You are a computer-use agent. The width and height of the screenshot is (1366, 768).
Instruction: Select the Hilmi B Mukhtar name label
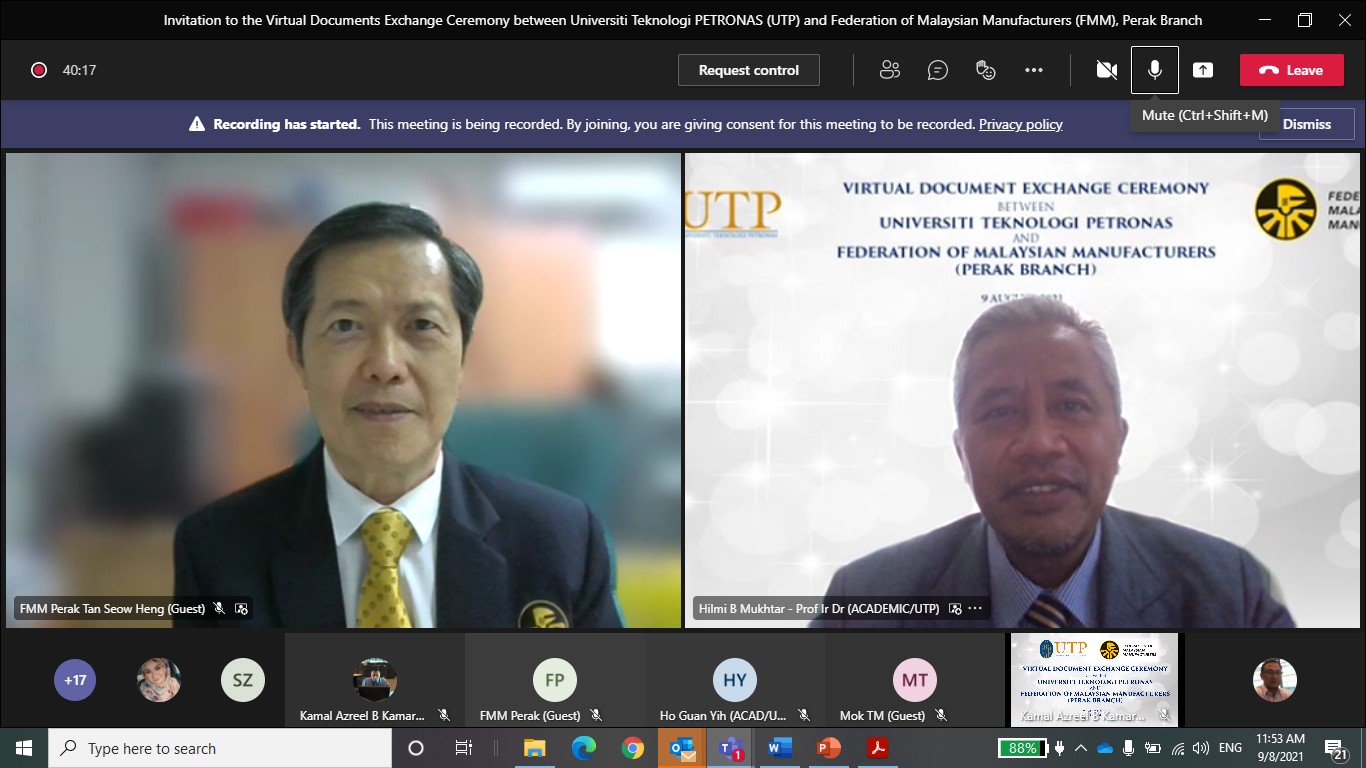point(819,608)
